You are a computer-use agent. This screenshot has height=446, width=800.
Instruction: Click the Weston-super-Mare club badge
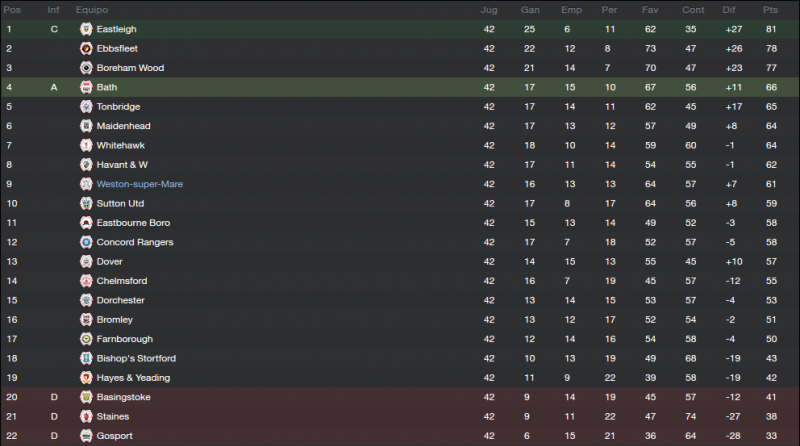[x=86, y=184]
